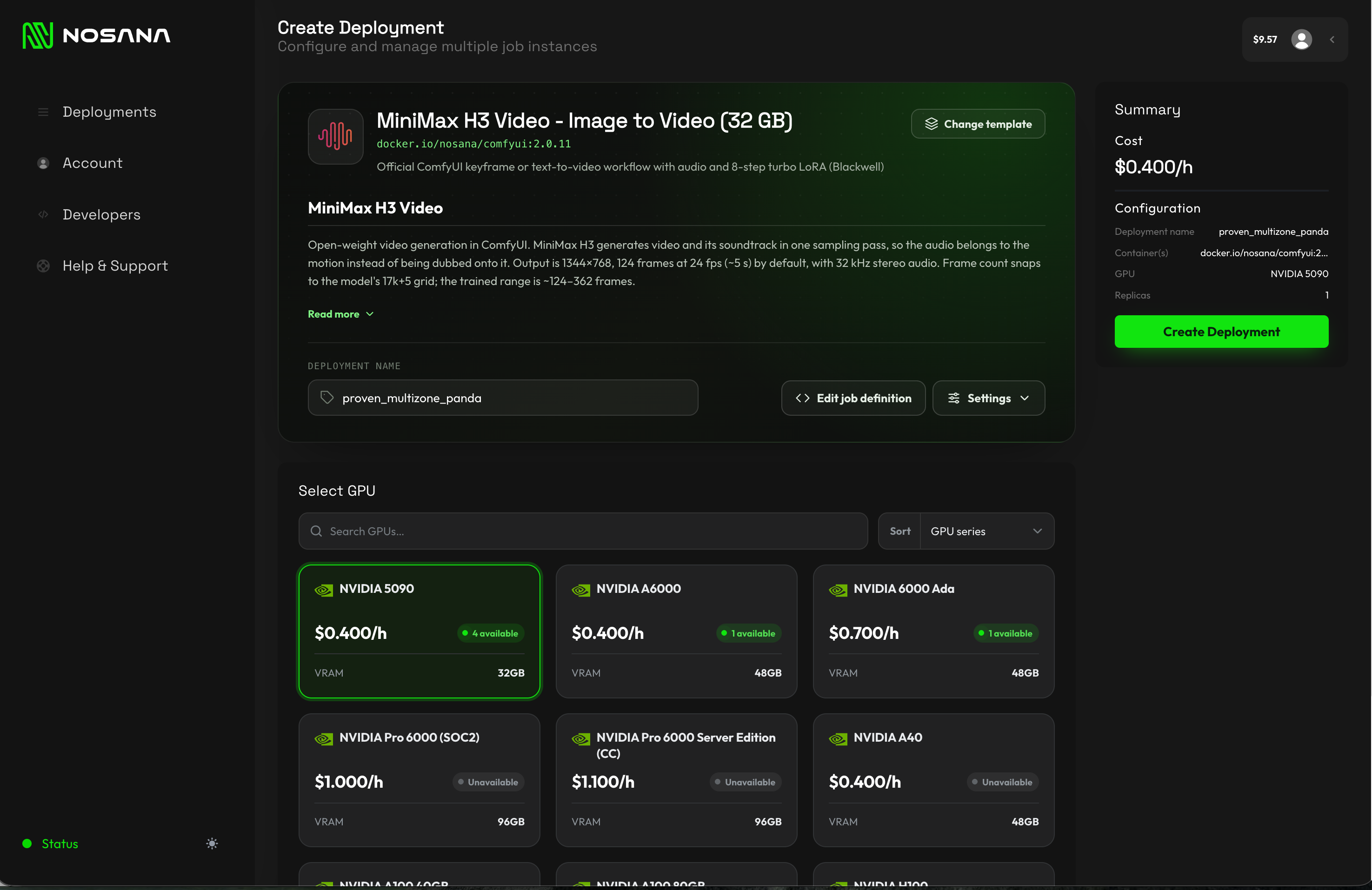Screen dimensions: 1372x890
Task: Click the green Status dot indicator
Action: pos(27,844)
